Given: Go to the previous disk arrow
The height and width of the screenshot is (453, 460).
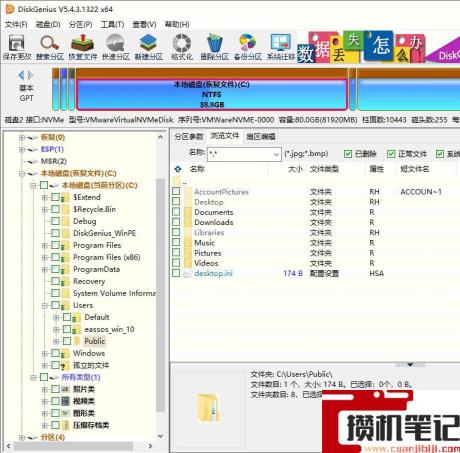Looking at the screenshot, I should click(21, 75).
